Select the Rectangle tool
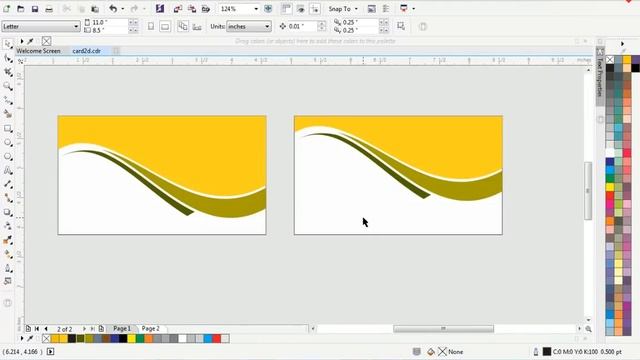Screen dimensions: 640x360 (7, 129)
